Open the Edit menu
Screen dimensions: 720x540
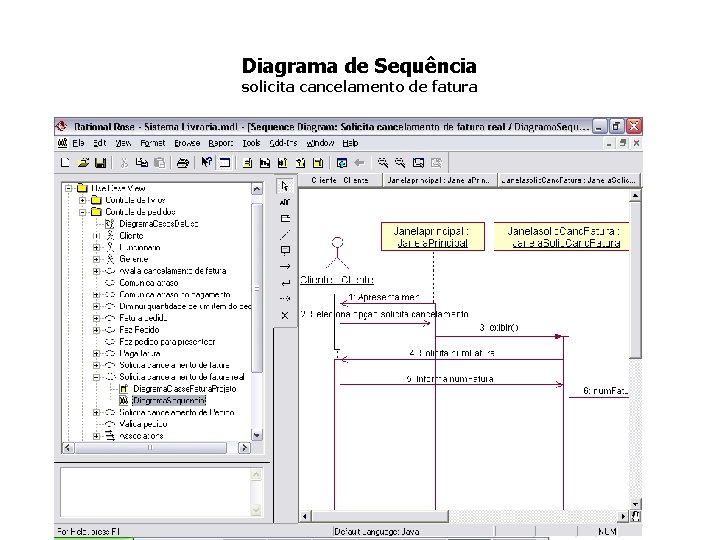pyautogui.click(x=99, y=143)
